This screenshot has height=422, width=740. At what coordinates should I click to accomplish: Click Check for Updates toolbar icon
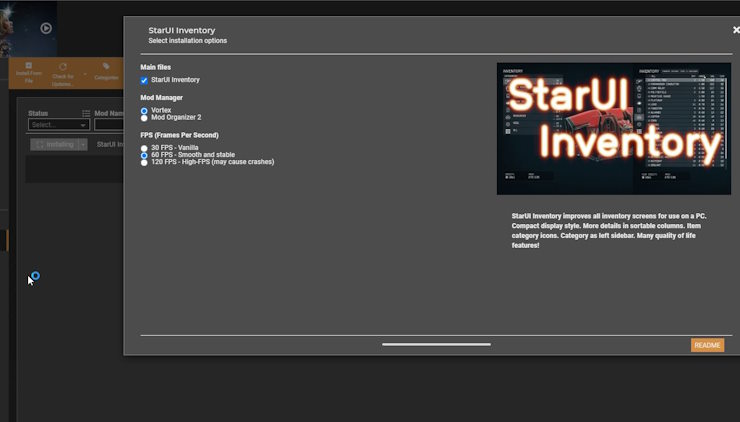tap(63, 75)
